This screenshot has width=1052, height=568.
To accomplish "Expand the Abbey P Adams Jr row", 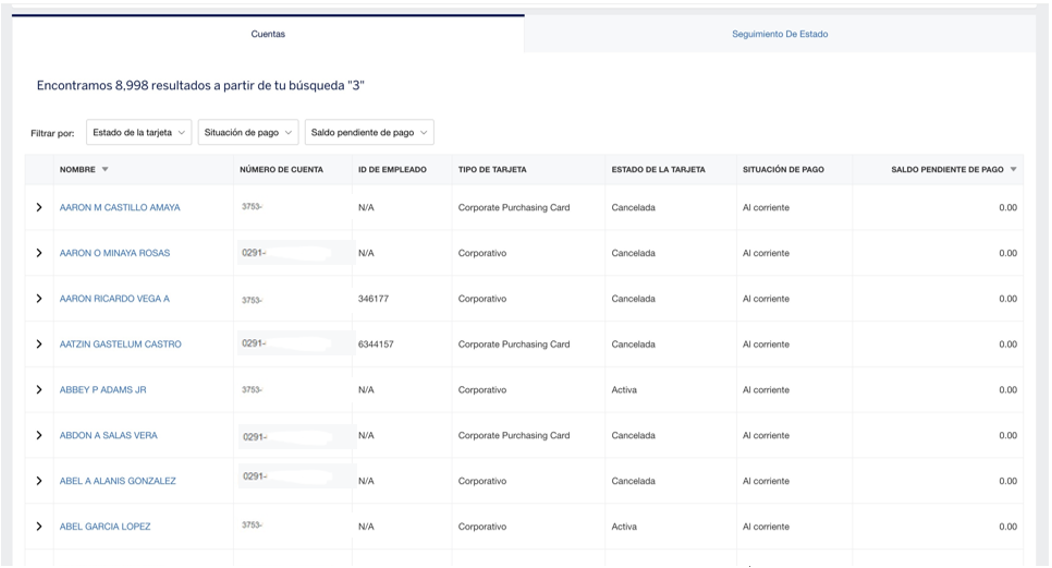I will [39, 390].
